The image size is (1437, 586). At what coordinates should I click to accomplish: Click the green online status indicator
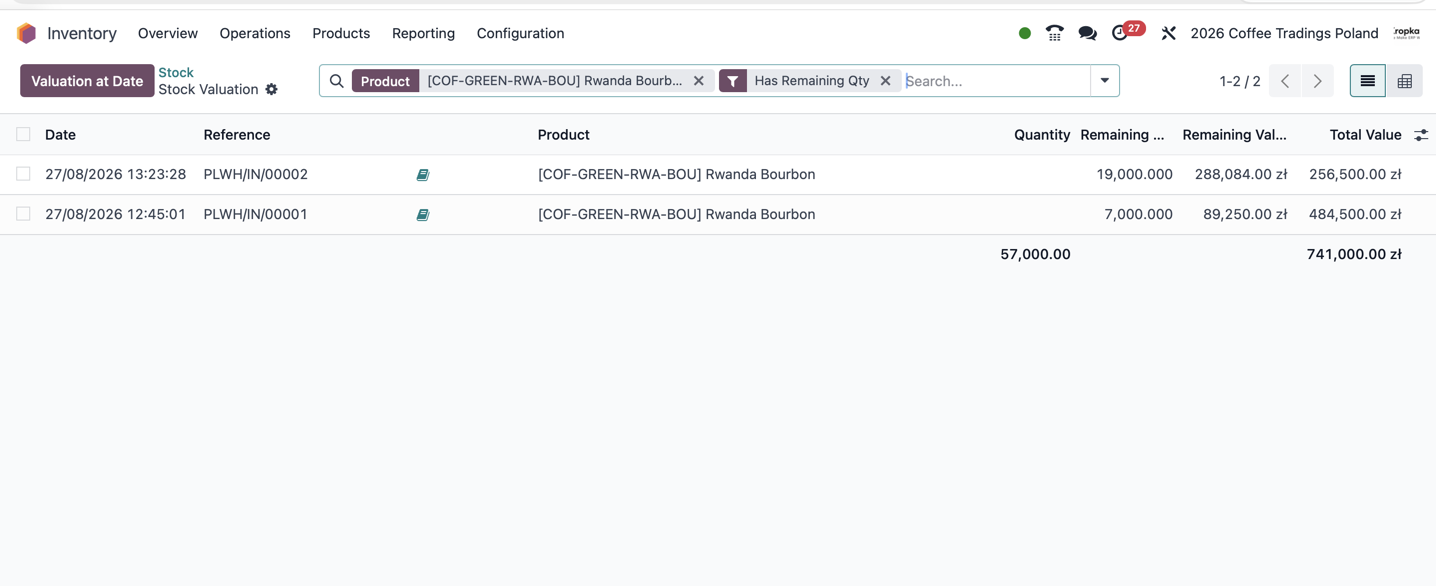1025,33
